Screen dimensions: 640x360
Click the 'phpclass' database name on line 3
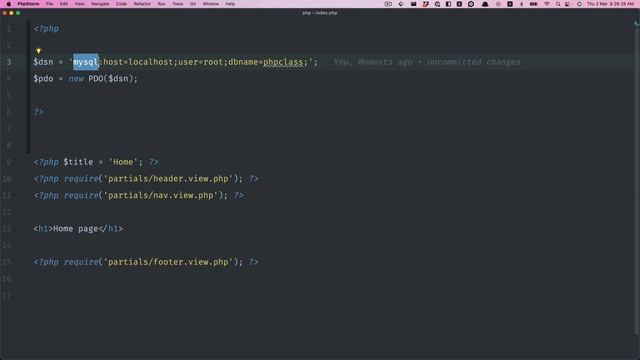point(283,62)
